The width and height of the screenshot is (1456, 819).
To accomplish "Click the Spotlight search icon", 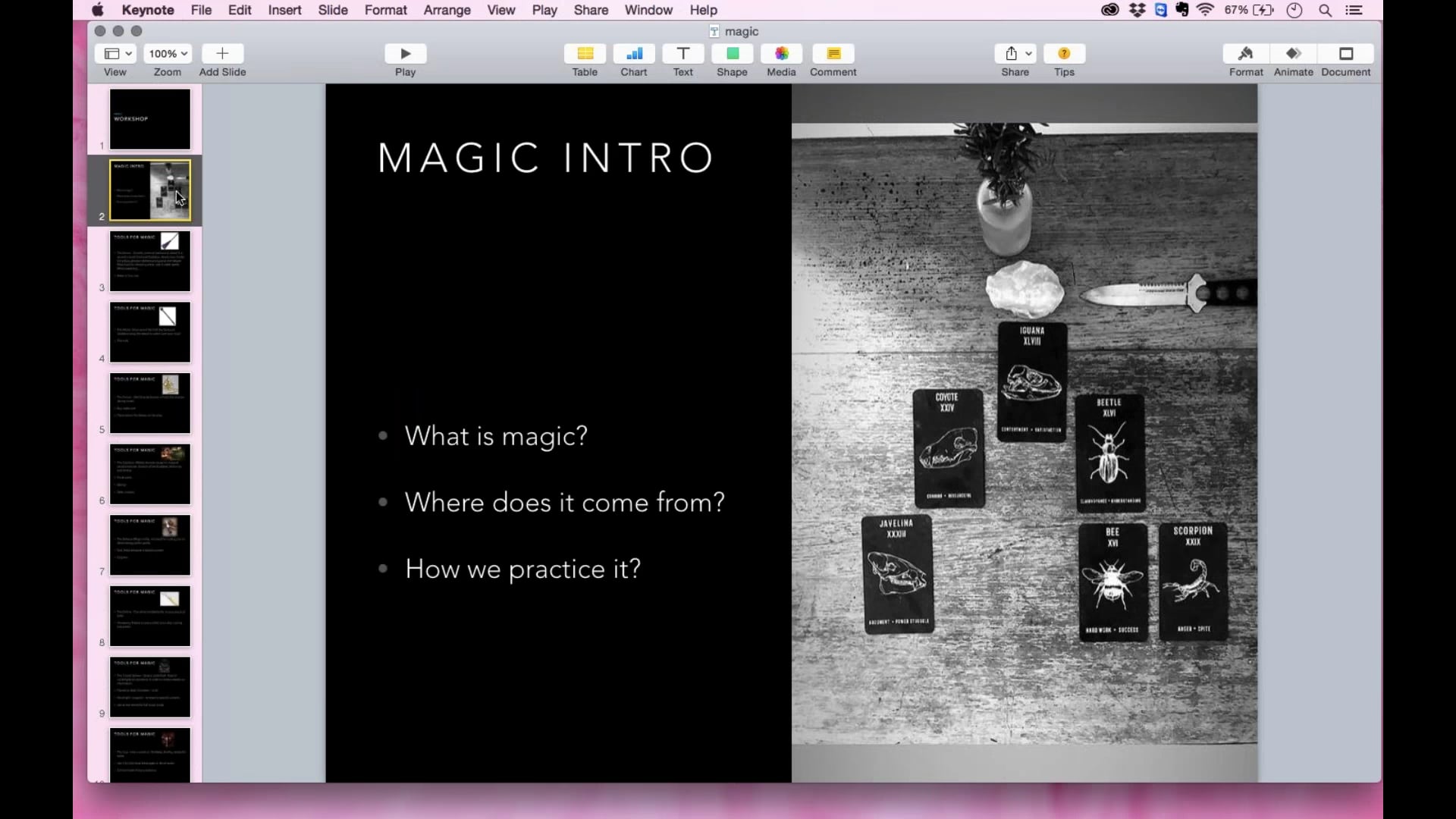I will point(1326,10).
